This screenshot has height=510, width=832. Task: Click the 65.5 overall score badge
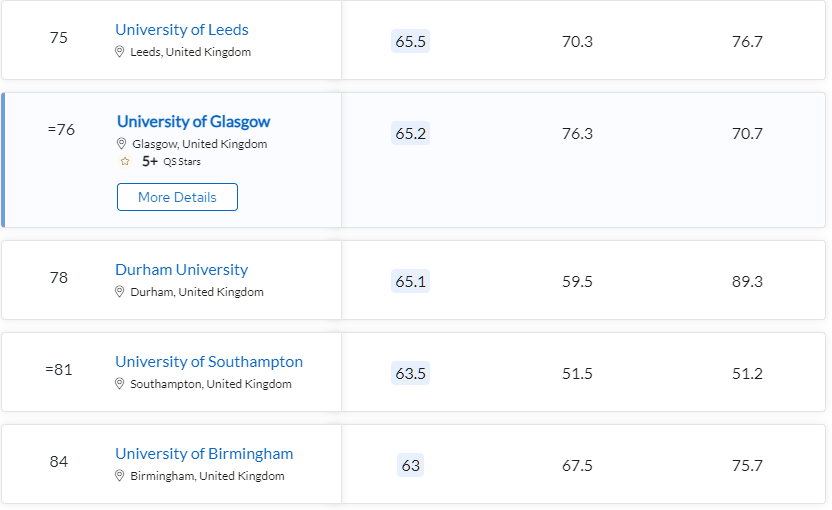click(410, 42)
